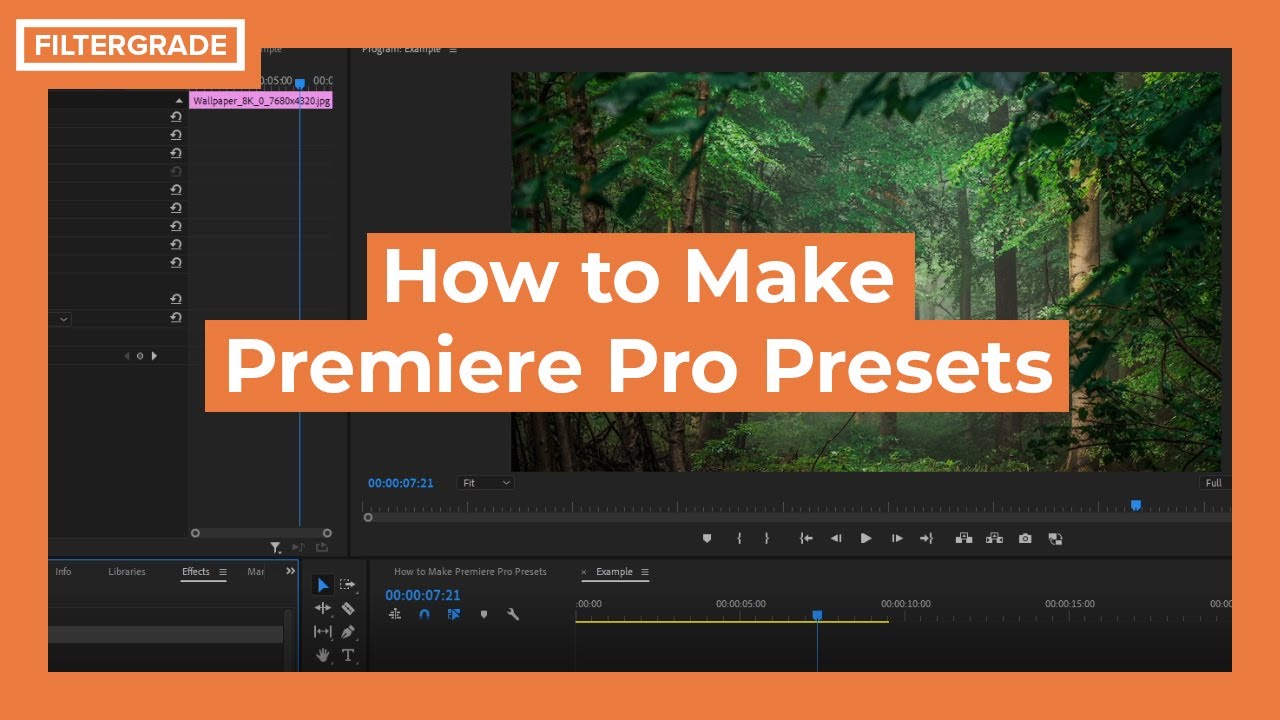This screenshot has height=720, width=1280.
Task: Switch to Markers tab
Action: pos(256,572)
